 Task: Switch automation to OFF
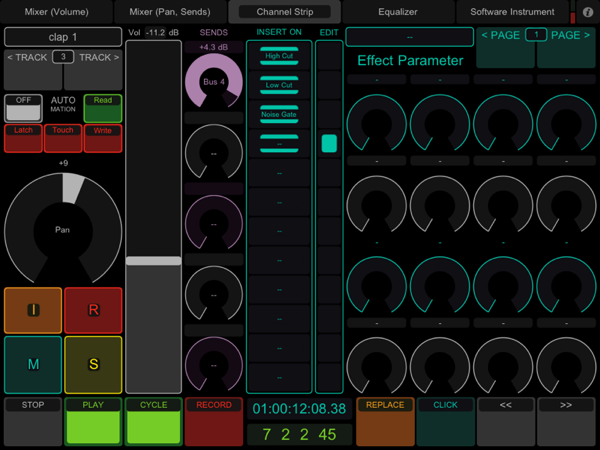point(22,108)
